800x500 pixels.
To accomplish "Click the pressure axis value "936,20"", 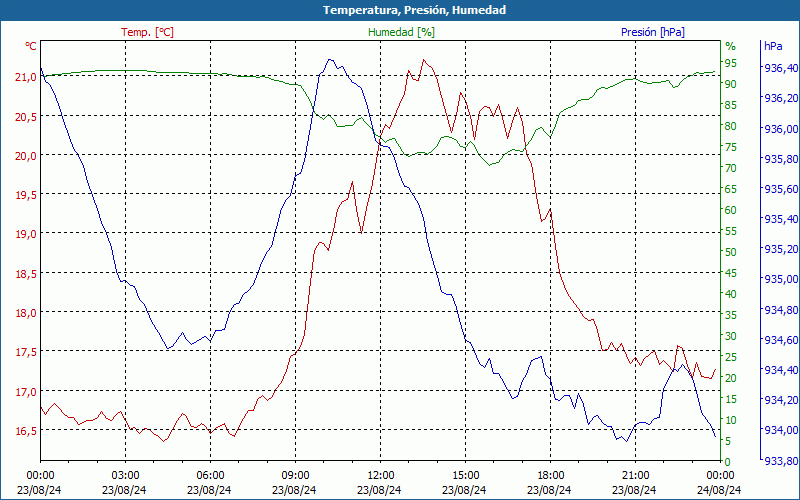I will click(781, 98).
